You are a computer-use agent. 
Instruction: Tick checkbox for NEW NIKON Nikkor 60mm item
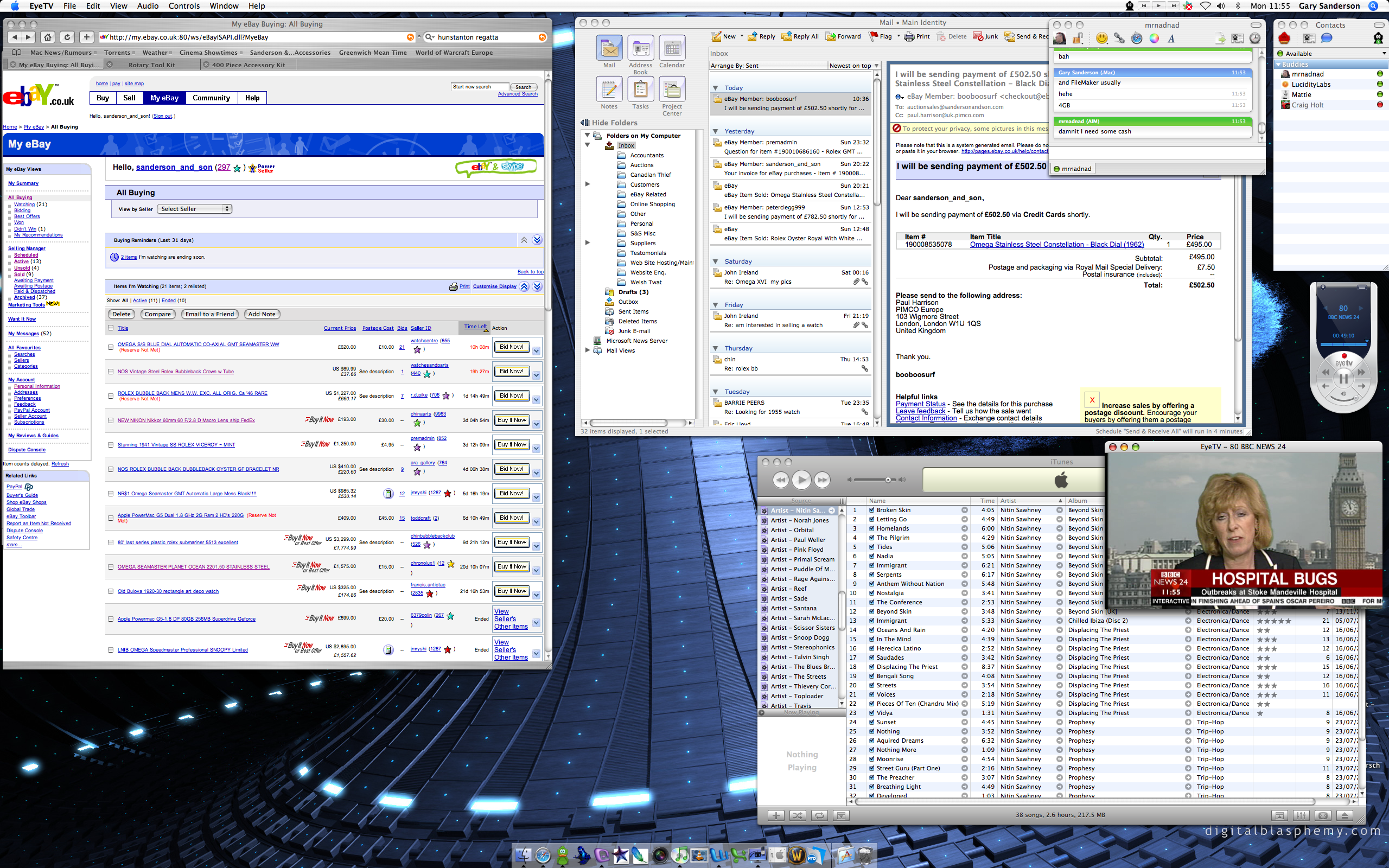tap(111, 420)
